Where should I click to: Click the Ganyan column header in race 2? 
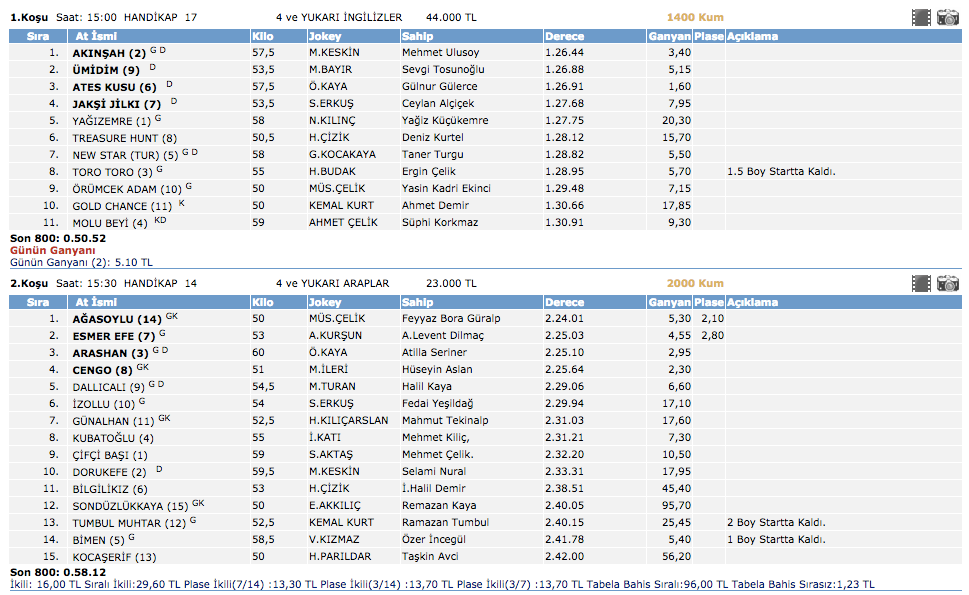coord(669,302)
